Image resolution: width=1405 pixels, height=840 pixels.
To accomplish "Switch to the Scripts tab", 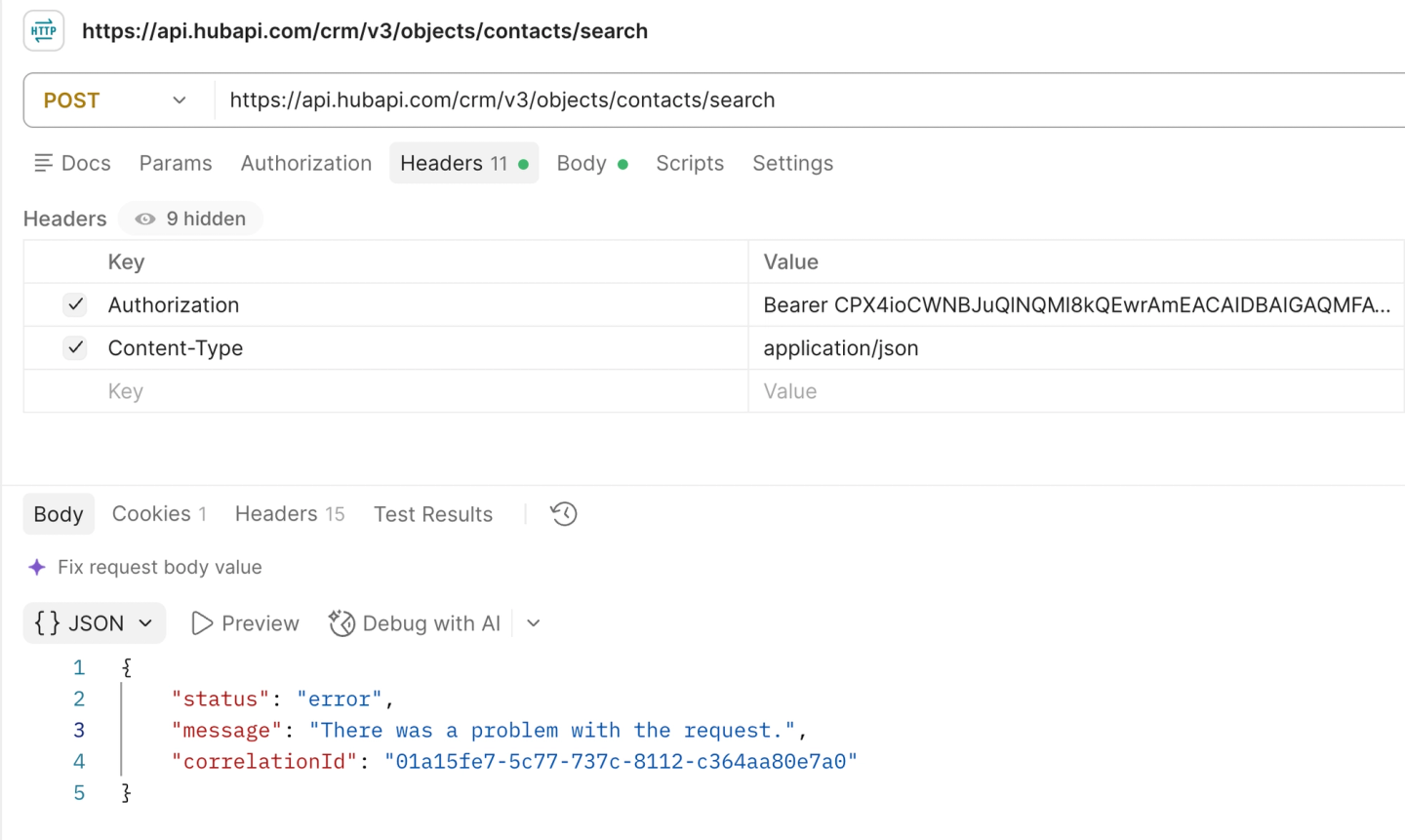I will coord(690,163).
